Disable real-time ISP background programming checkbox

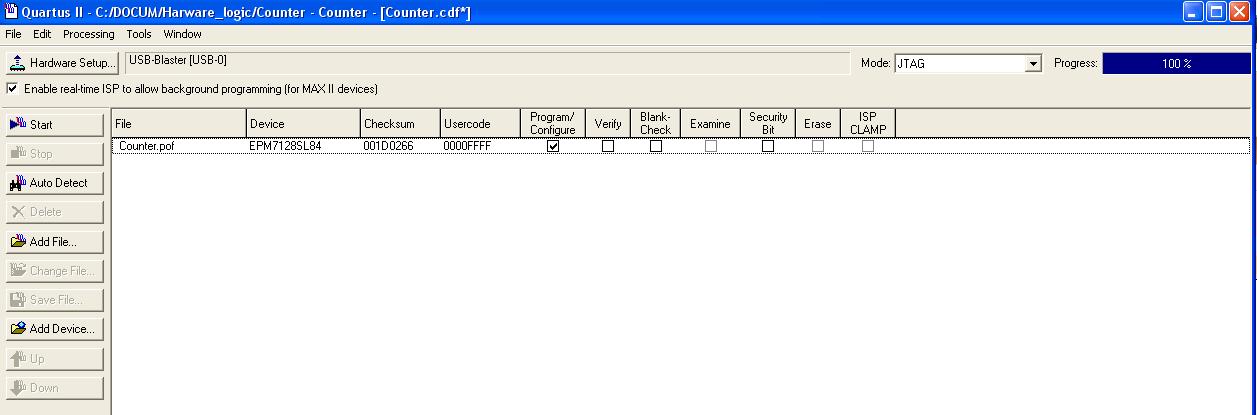click(x=12, y=89)
